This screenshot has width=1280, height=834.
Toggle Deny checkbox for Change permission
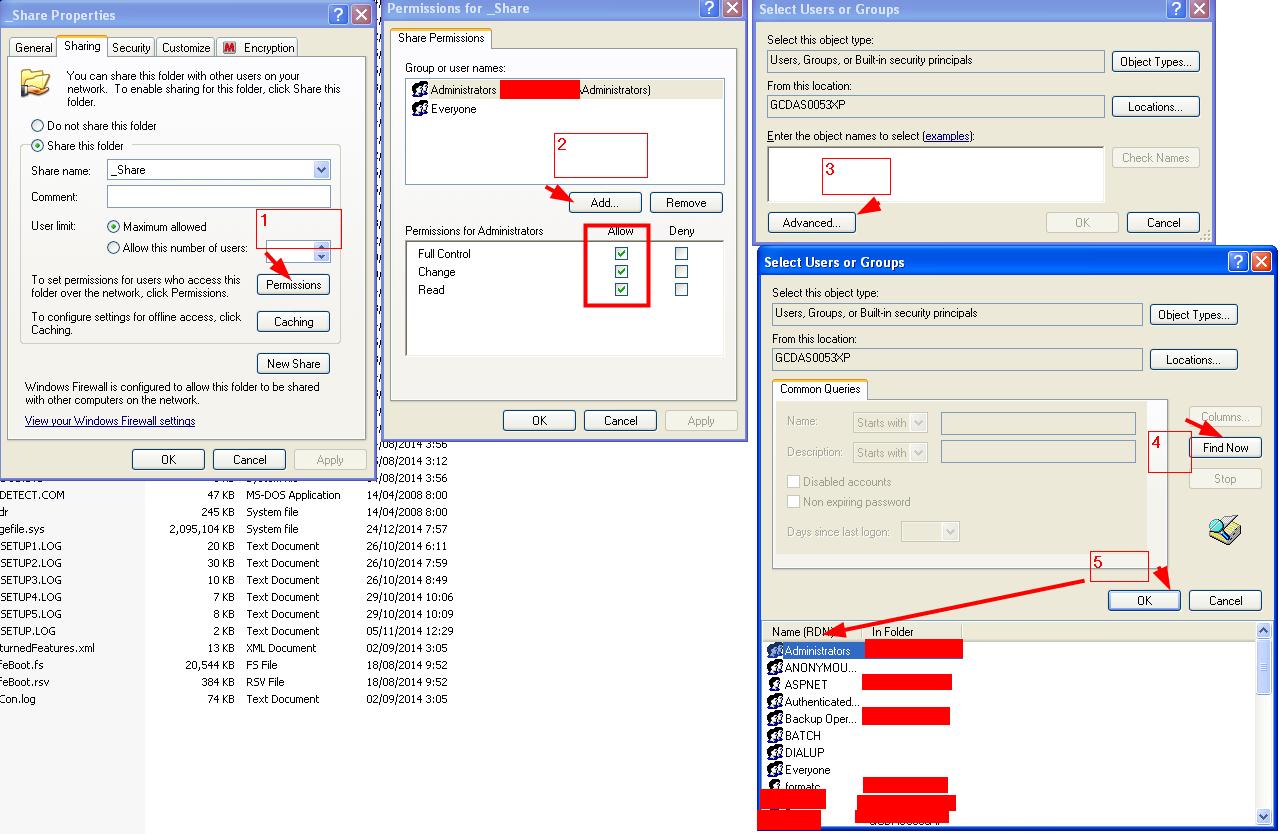(x=681, y=272)
